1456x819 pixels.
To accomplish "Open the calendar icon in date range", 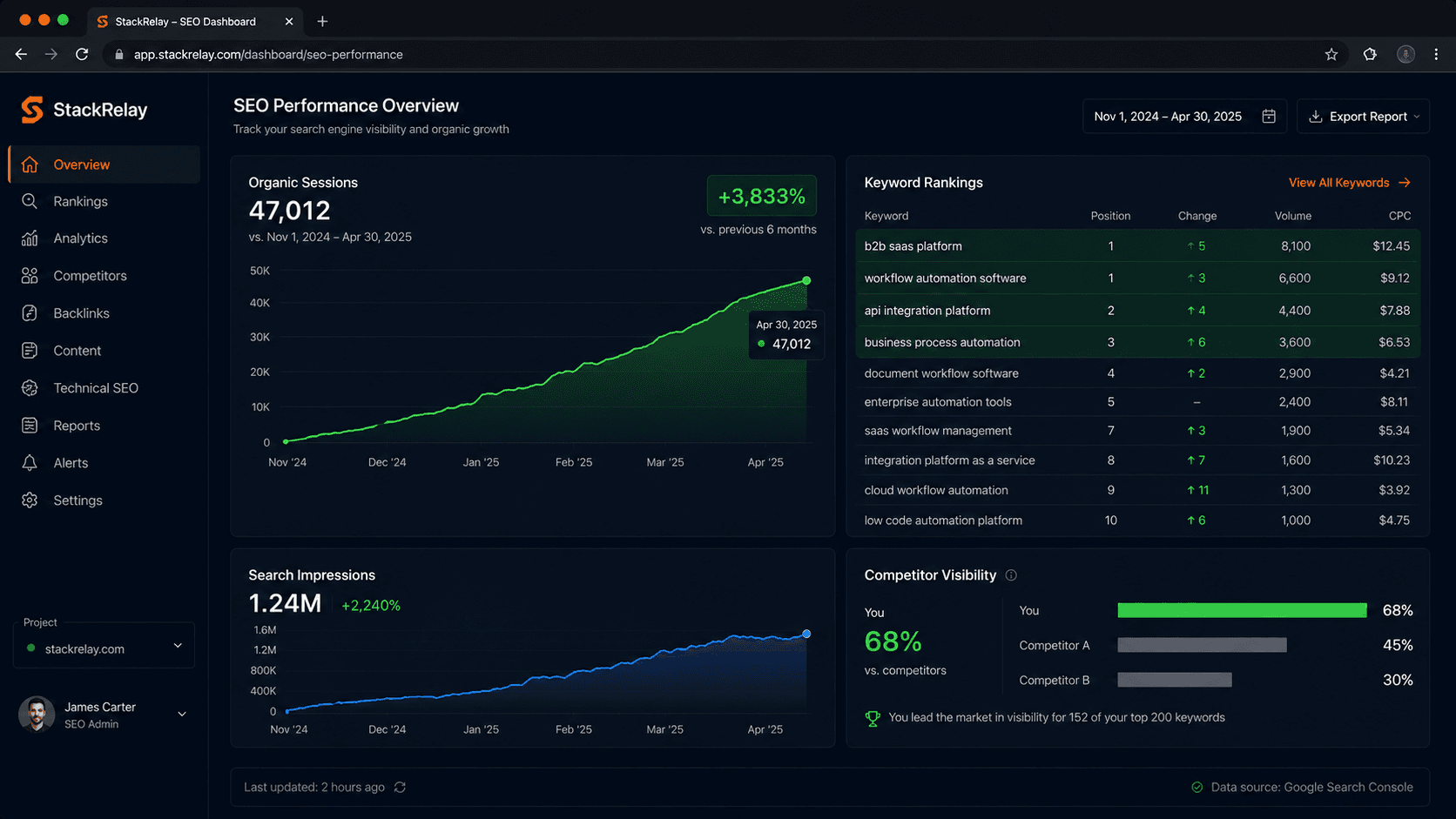I will (x=1269, y=117).
